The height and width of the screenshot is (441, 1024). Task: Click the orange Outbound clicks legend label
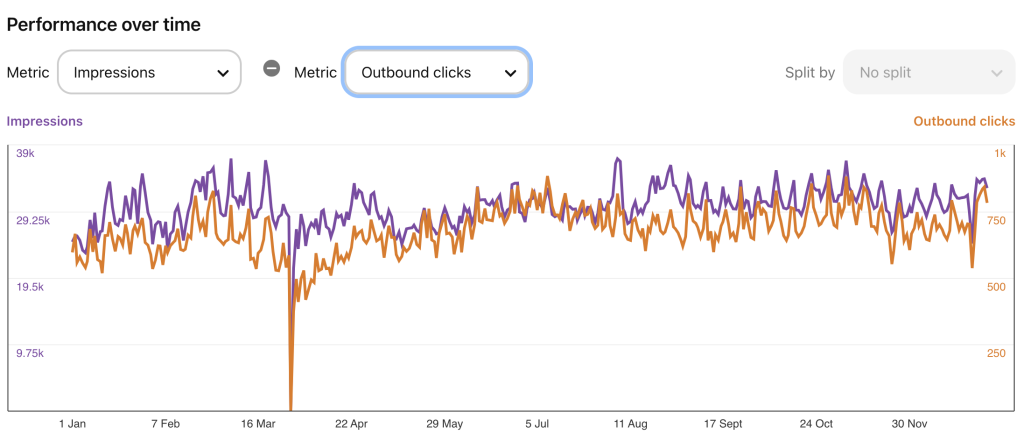[964, 121]
